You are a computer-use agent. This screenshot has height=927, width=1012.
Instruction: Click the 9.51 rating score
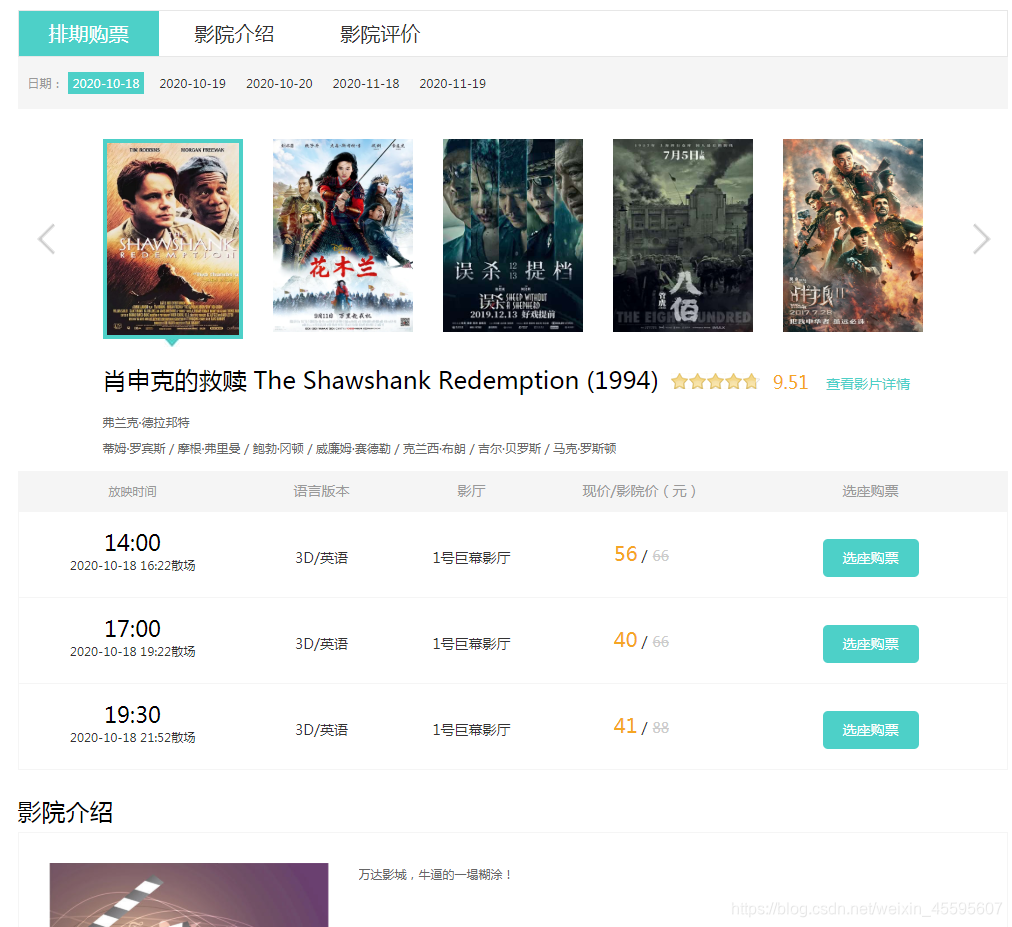[790, 382]
